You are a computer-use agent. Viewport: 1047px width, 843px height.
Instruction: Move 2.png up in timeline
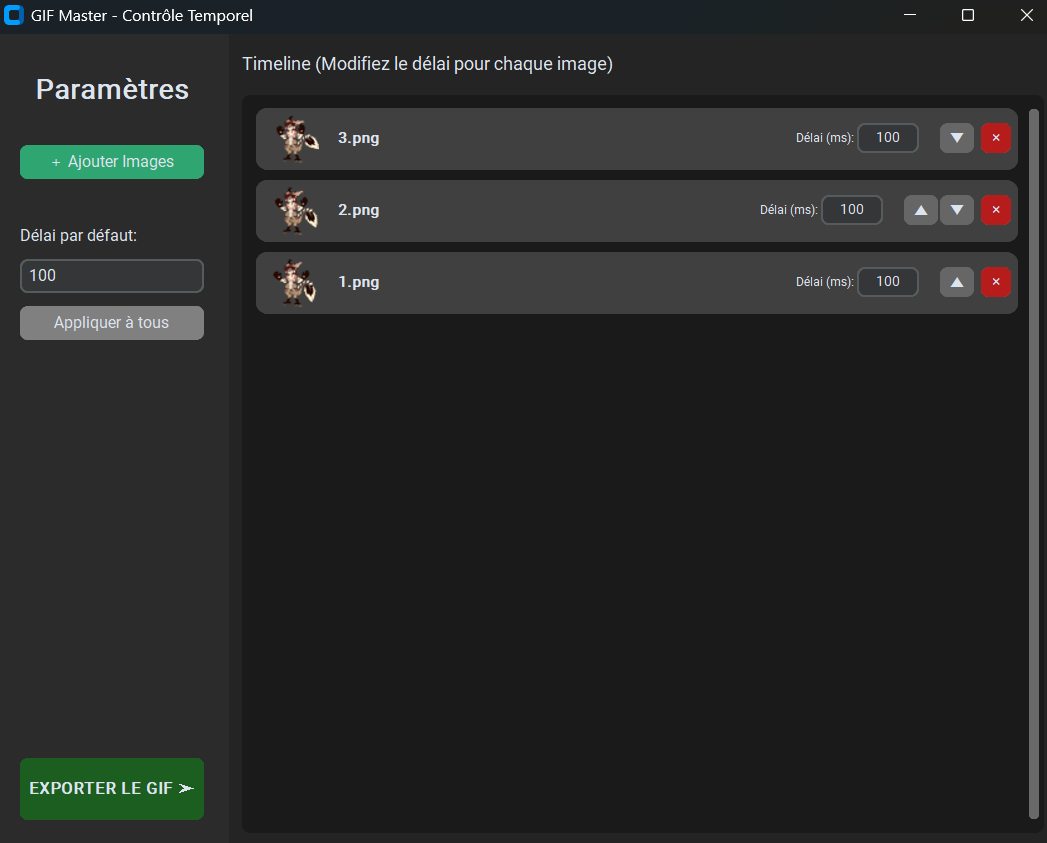[x=921, y=210]
